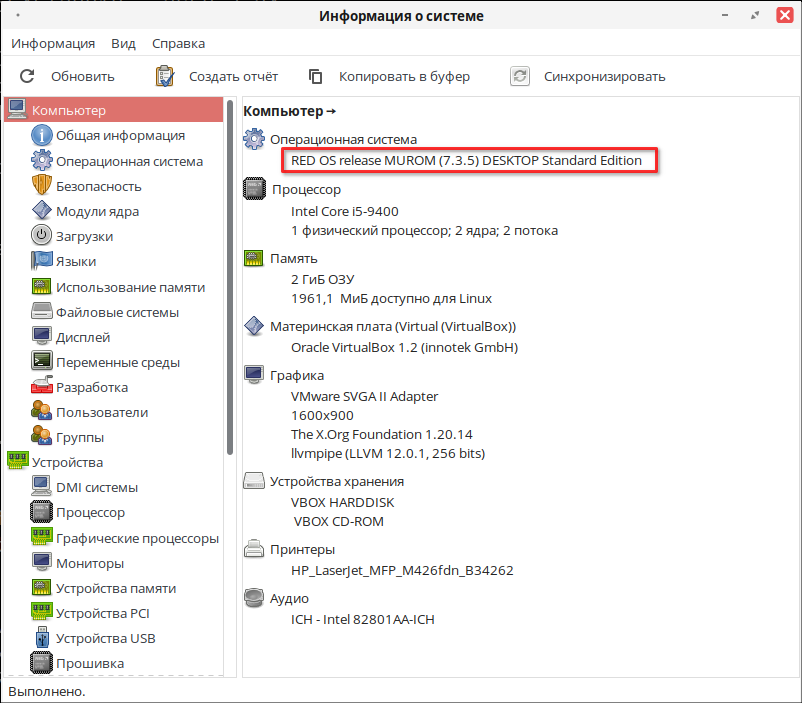Click the Модули ядра diamond icon
This screenshot has height=703, width=802.
click(x=41, y=210)
